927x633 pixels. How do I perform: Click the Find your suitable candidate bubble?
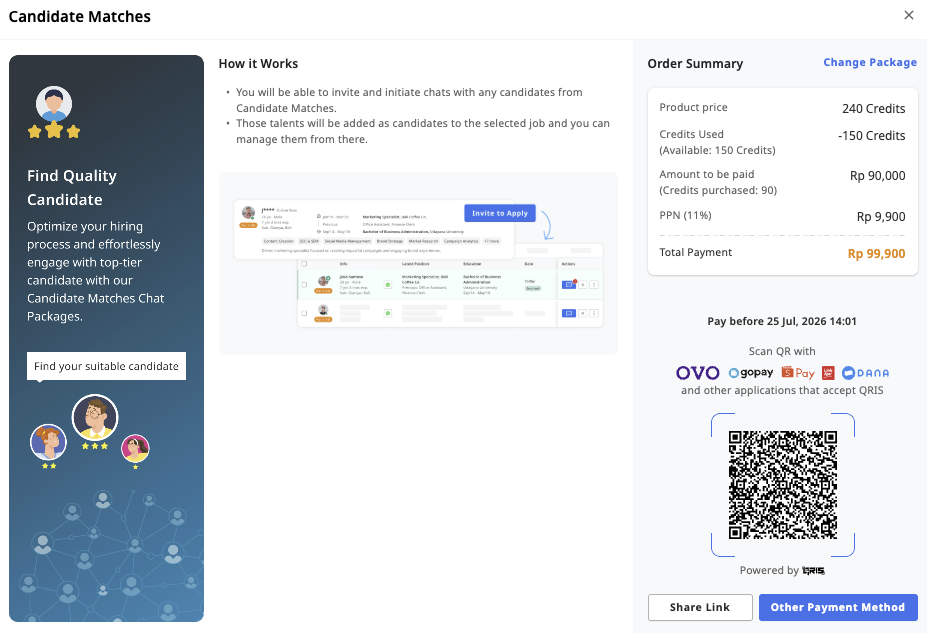pyautogui.click(x=106, y=366)
